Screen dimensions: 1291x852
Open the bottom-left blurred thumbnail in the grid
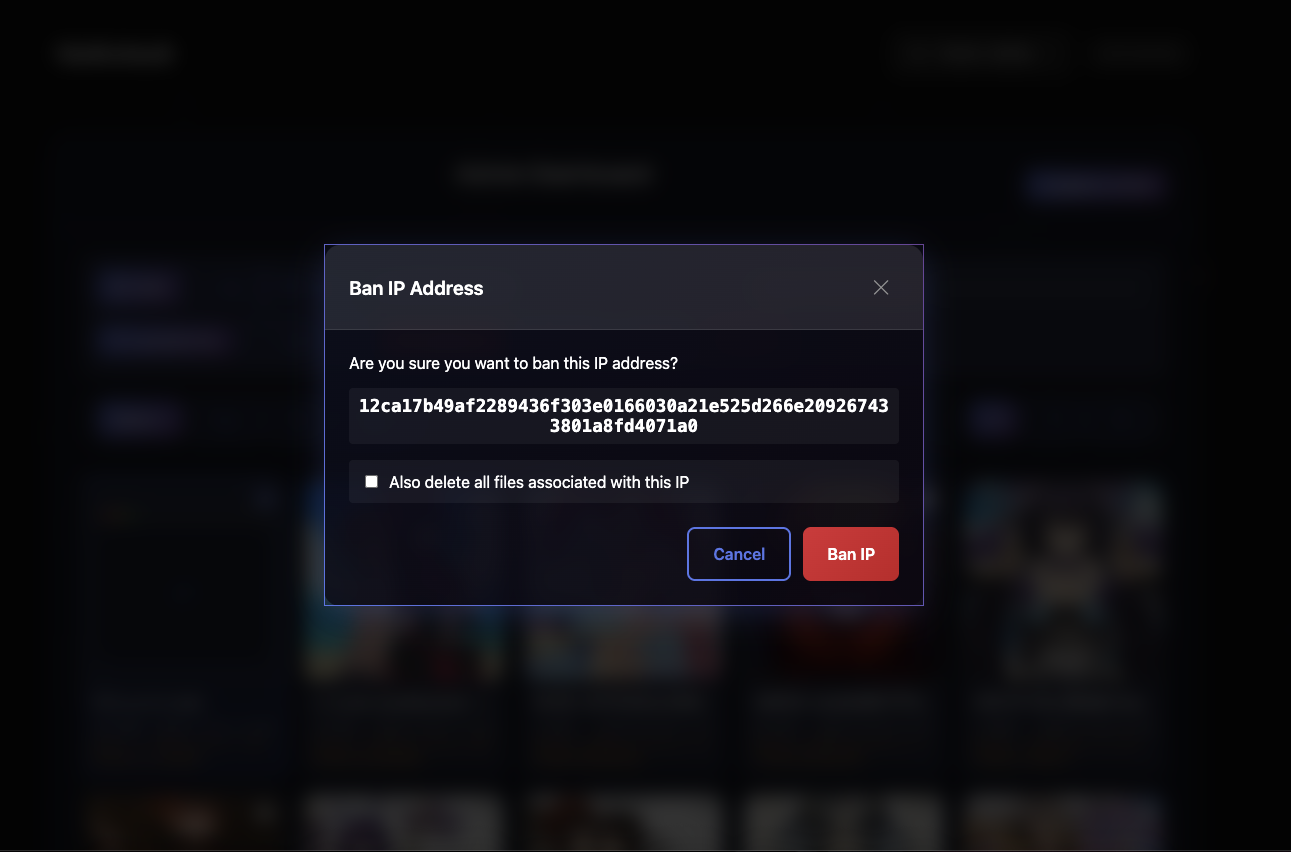[184, 822]
